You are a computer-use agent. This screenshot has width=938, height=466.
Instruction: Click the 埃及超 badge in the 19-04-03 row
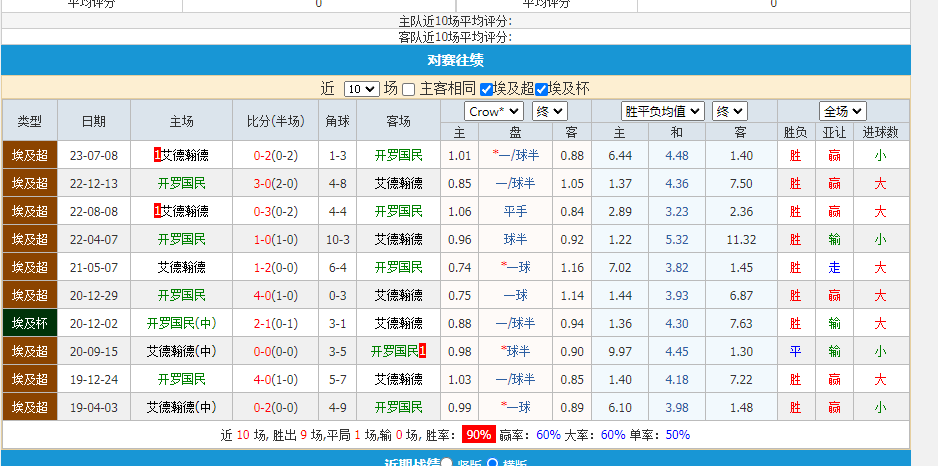click(x=30, y=407)
